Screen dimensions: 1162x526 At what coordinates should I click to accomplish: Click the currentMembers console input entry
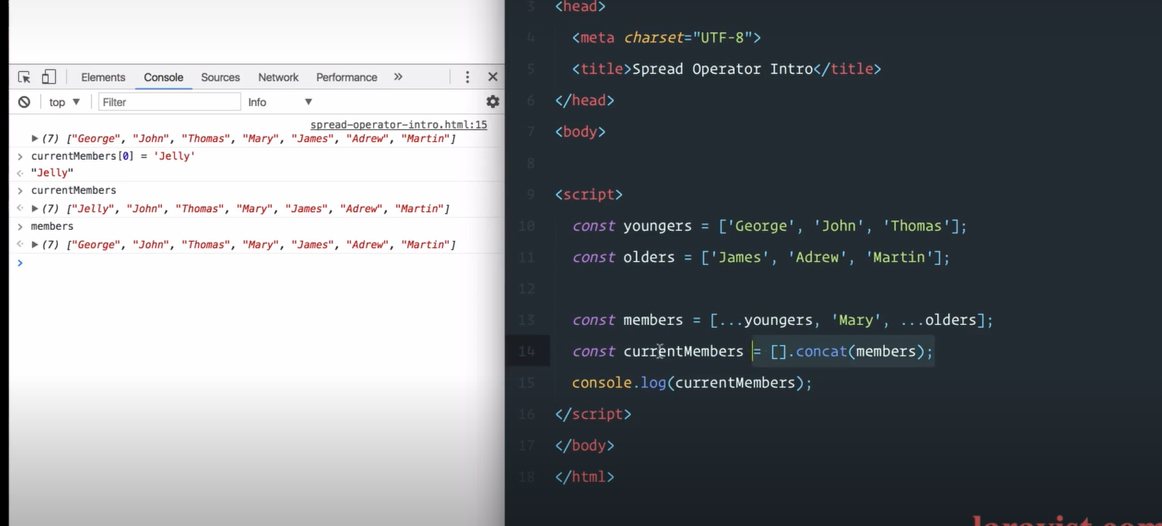tap(73, 190)
